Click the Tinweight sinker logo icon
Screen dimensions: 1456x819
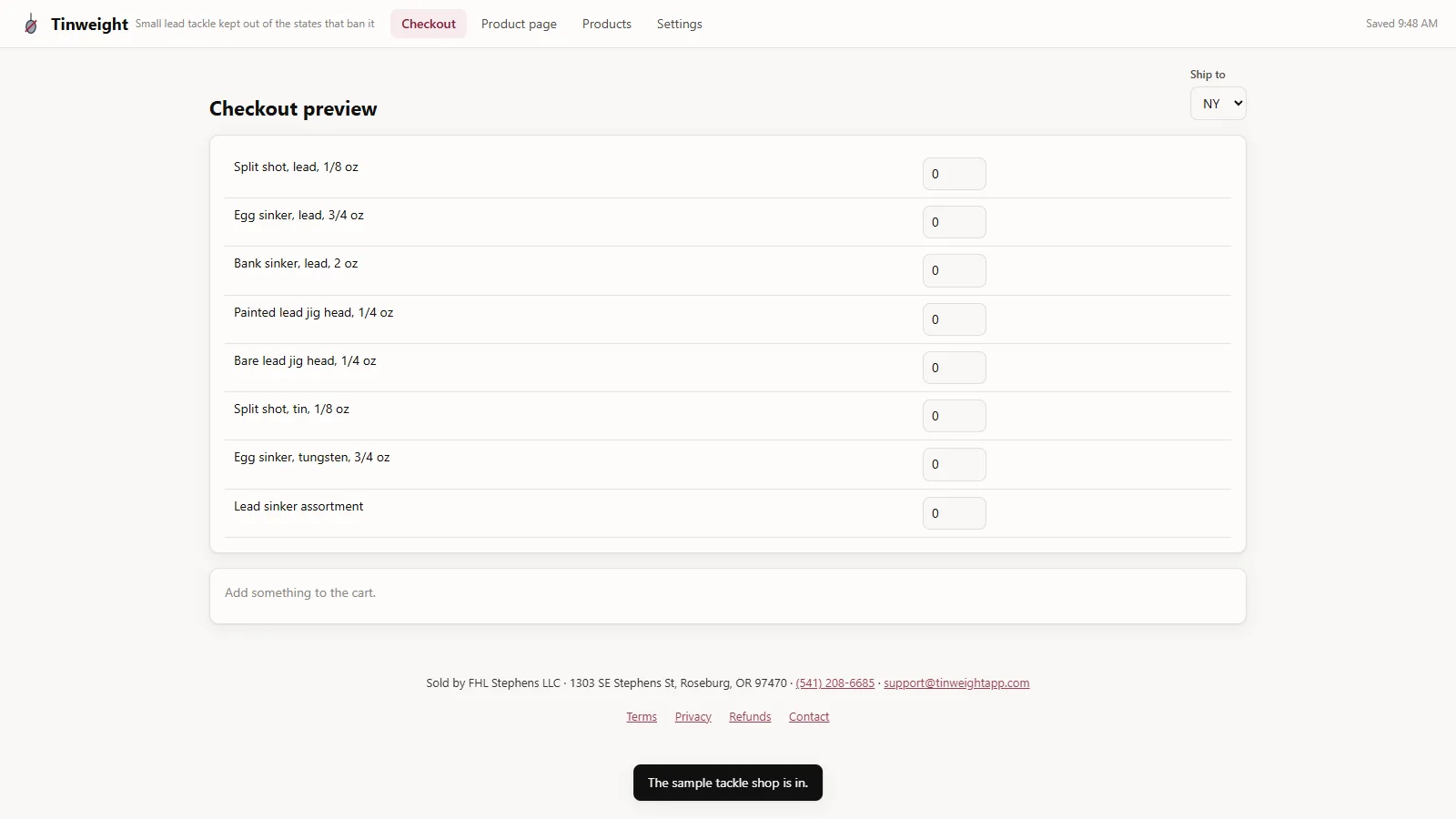(31, 24)
